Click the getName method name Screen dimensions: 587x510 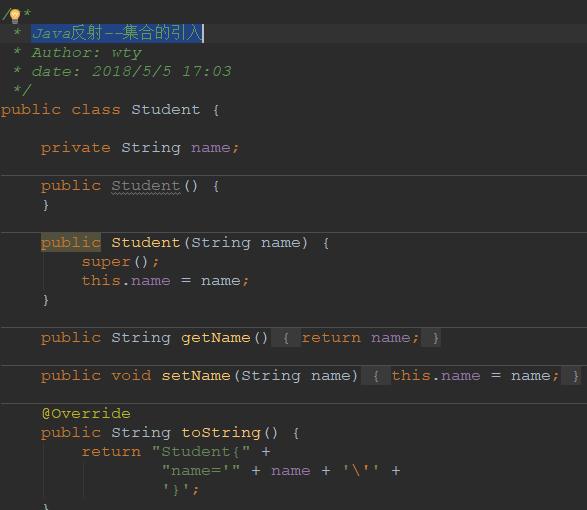click(x=216, y=338)
